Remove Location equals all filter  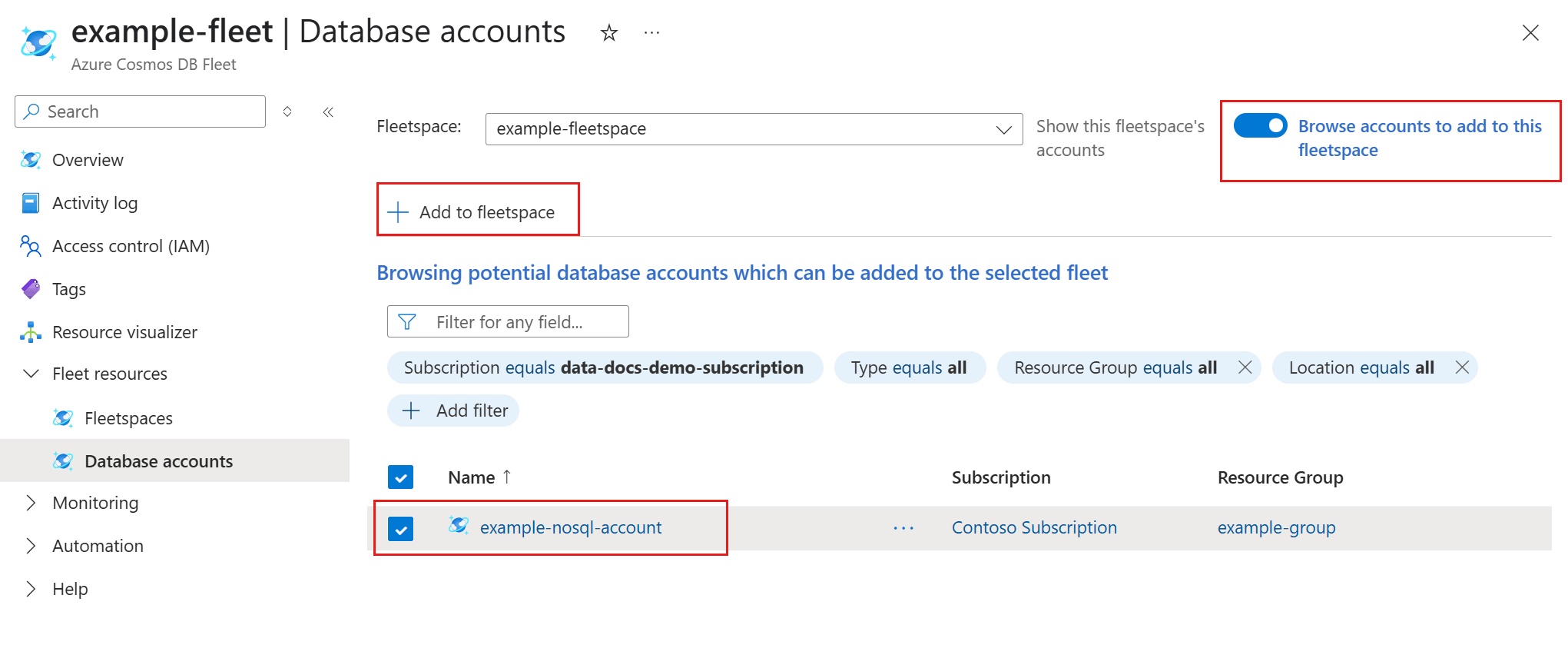click(x=1462, y=367)
